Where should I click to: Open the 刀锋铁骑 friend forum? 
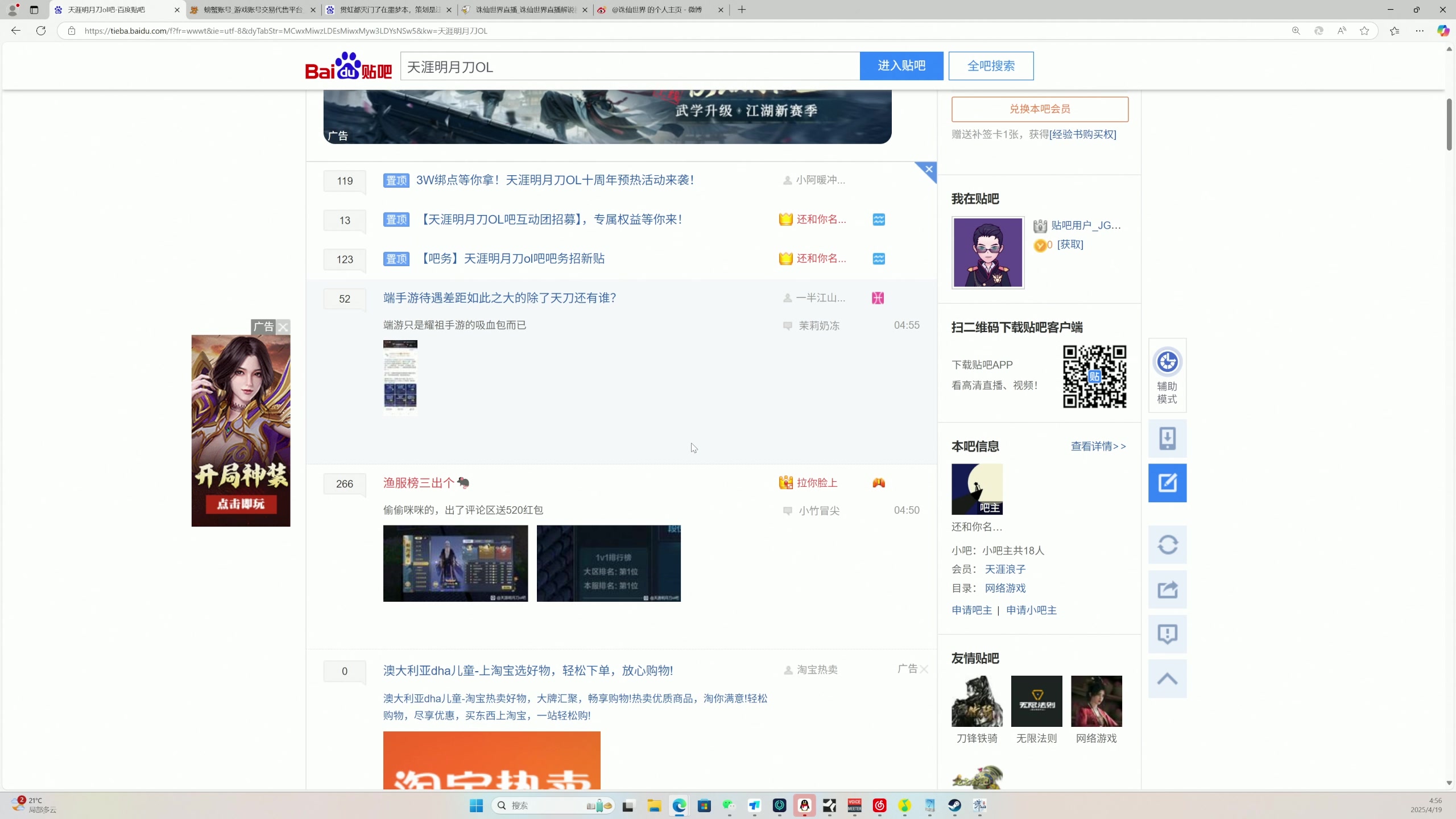coord(977,701)
